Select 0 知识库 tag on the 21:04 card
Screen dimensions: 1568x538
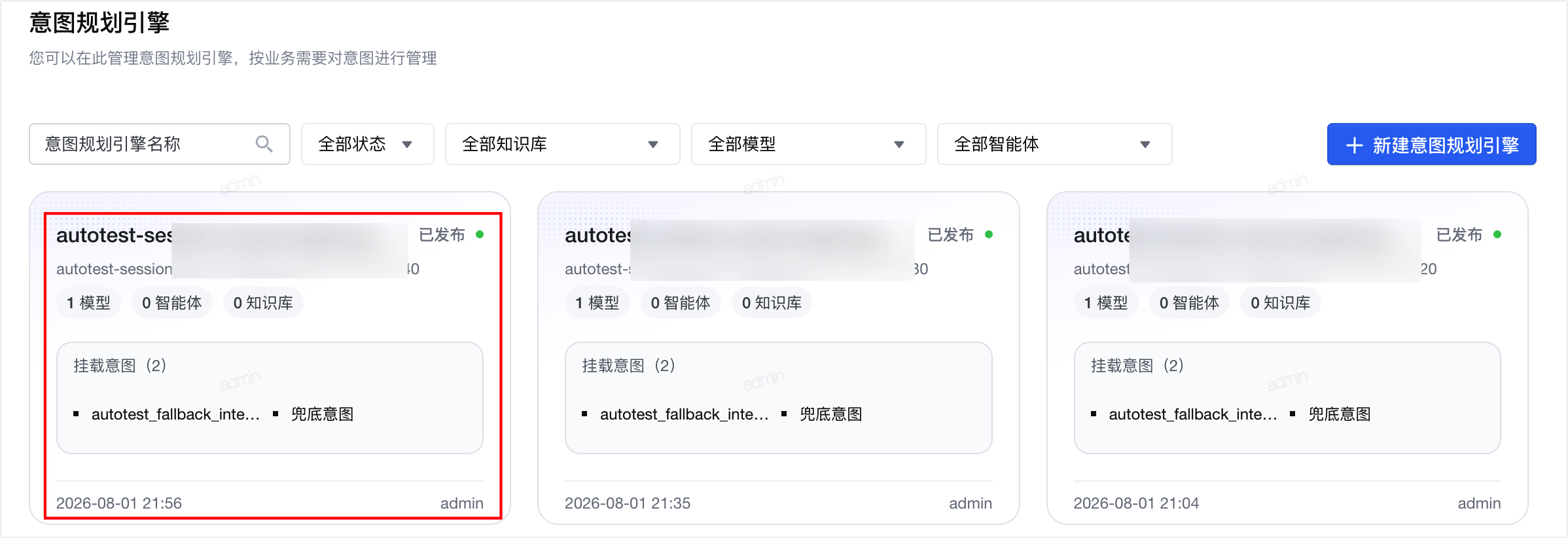tap(1280, 303)
